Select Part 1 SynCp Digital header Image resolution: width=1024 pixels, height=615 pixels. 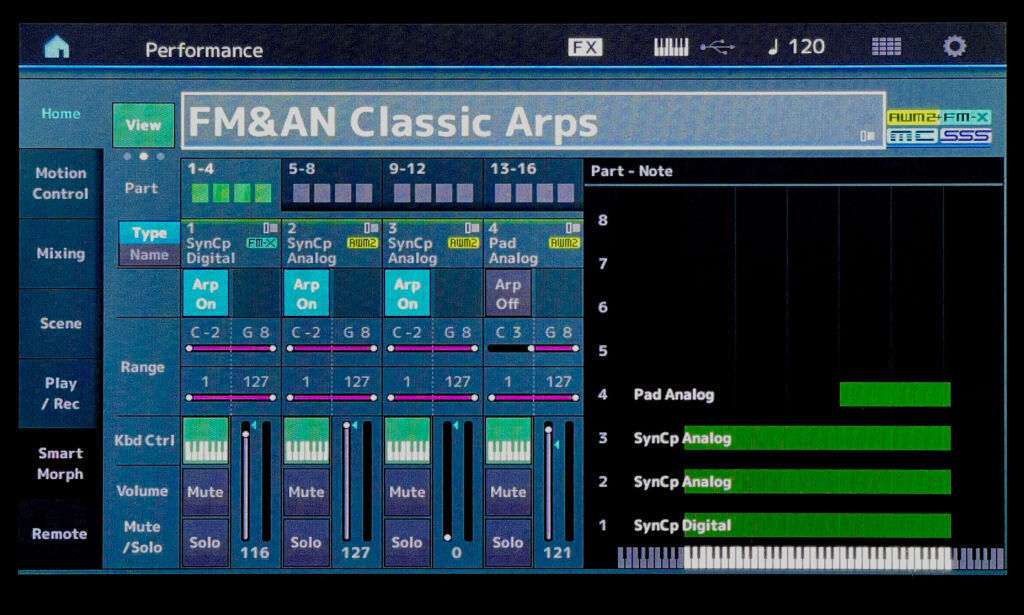click(x=231, y=244)
